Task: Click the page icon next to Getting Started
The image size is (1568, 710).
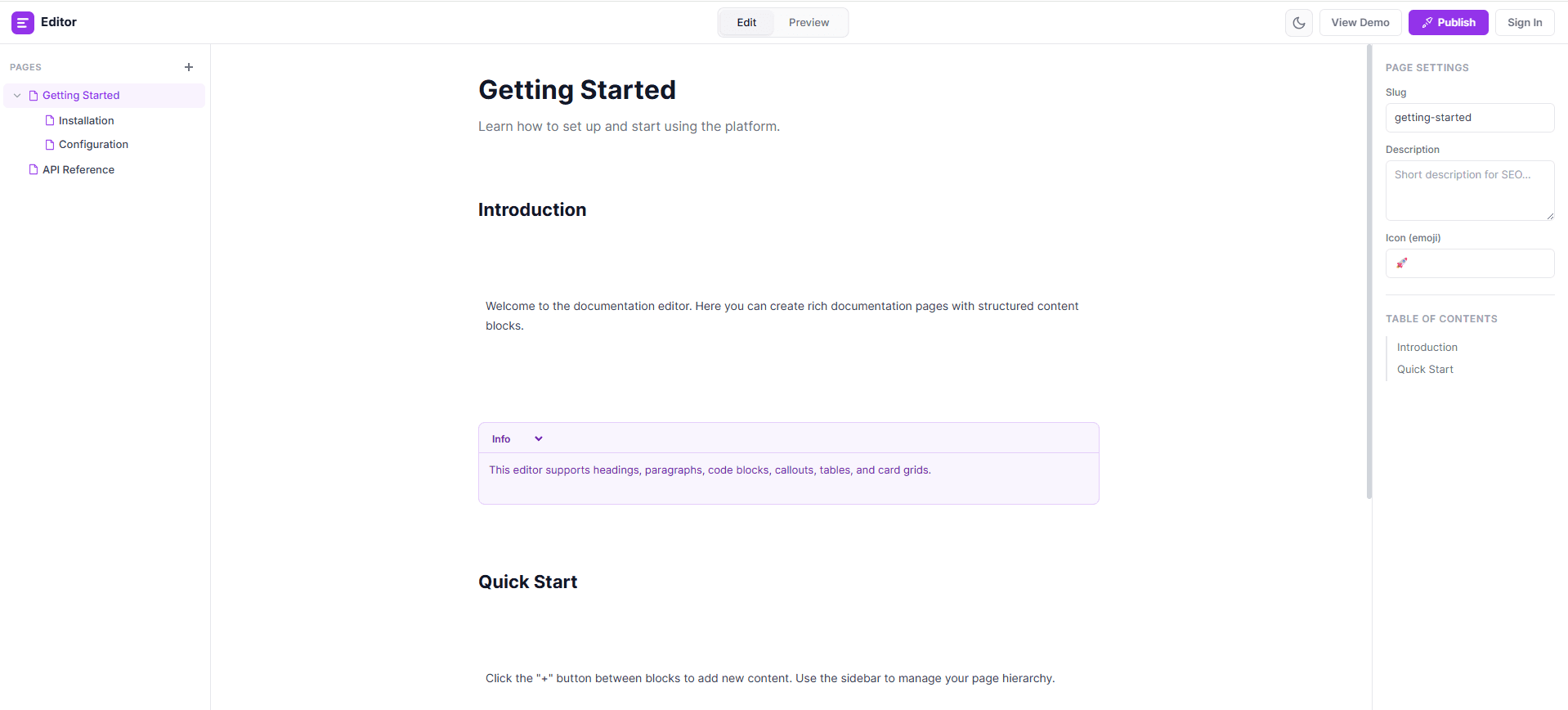Action: (33, 95)
